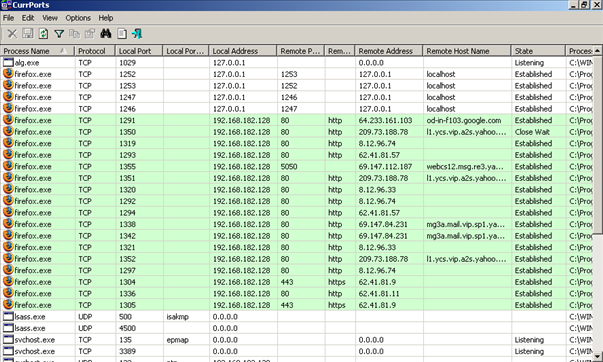Click the report page icon in toolbar
Viewport: 603px width, 362px height.
pos(122,34)
